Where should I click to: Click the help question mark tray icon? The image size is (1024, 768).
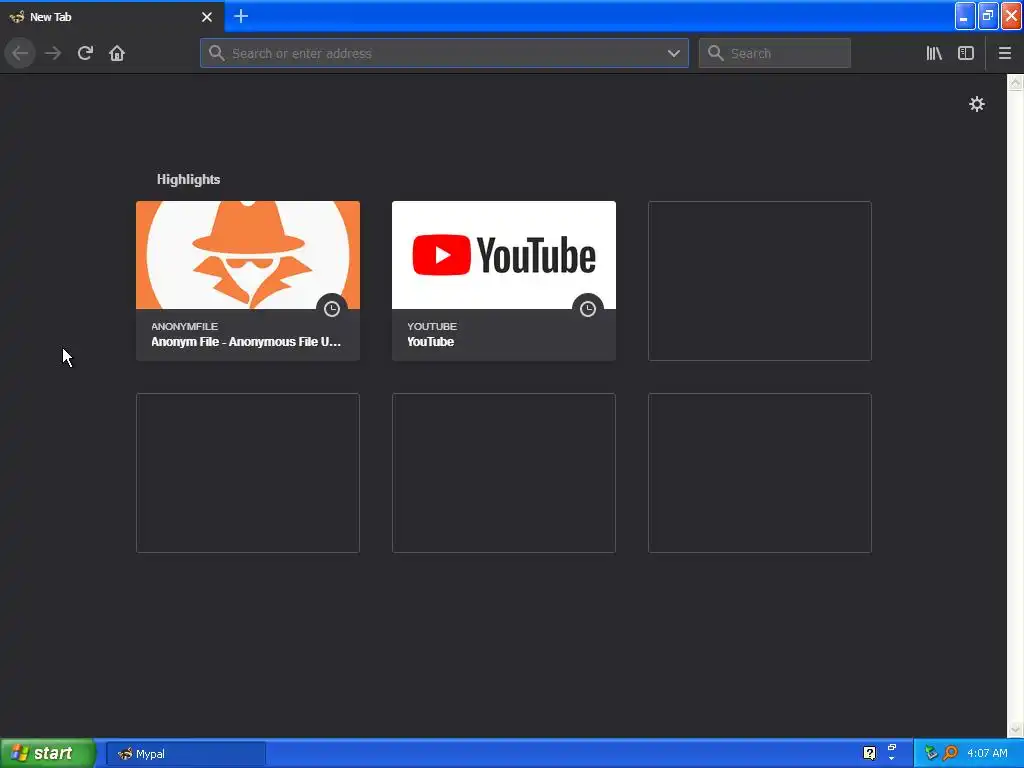coord(869,753)
